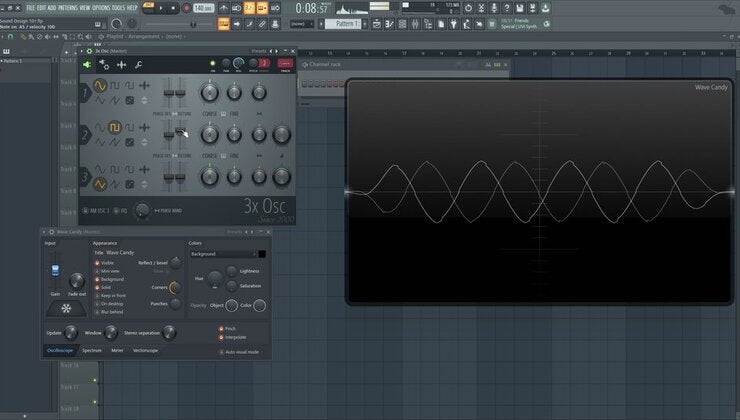Select sine wave shape for oscillator 1
Screen dimensions: 740x420
tap(100, 85)
